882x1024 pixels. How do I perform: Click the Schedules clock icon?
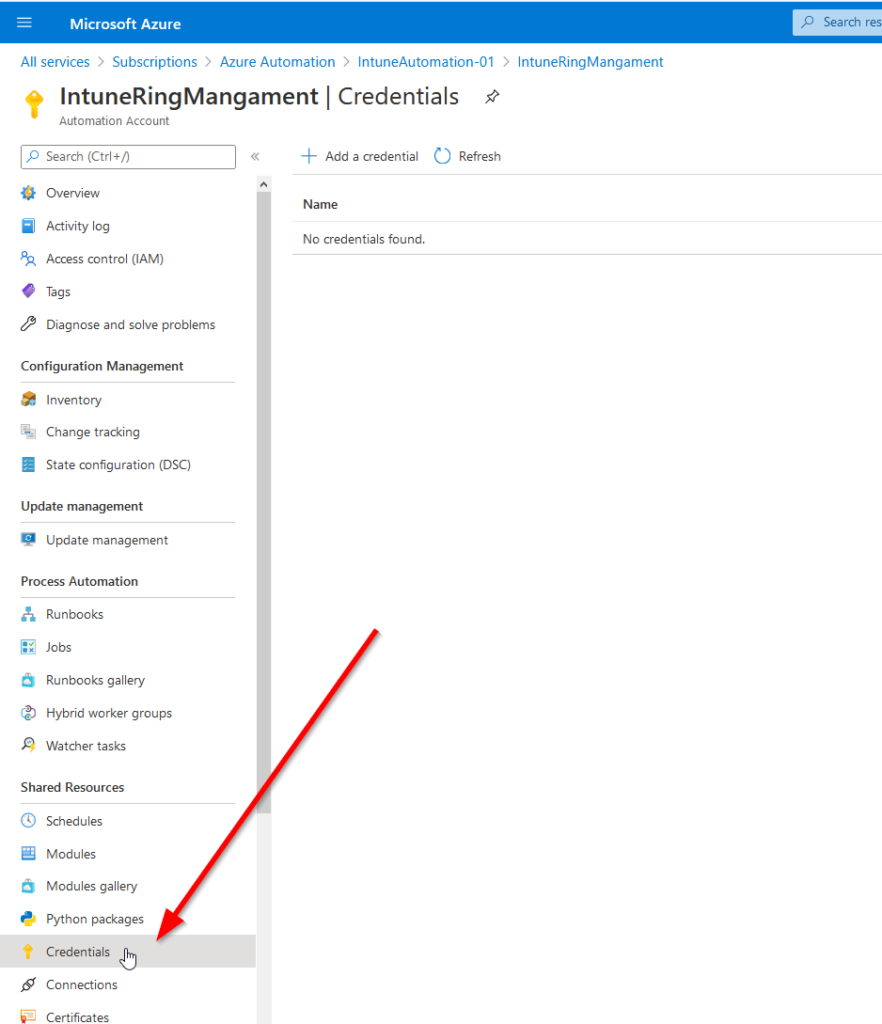pos(28,820)
